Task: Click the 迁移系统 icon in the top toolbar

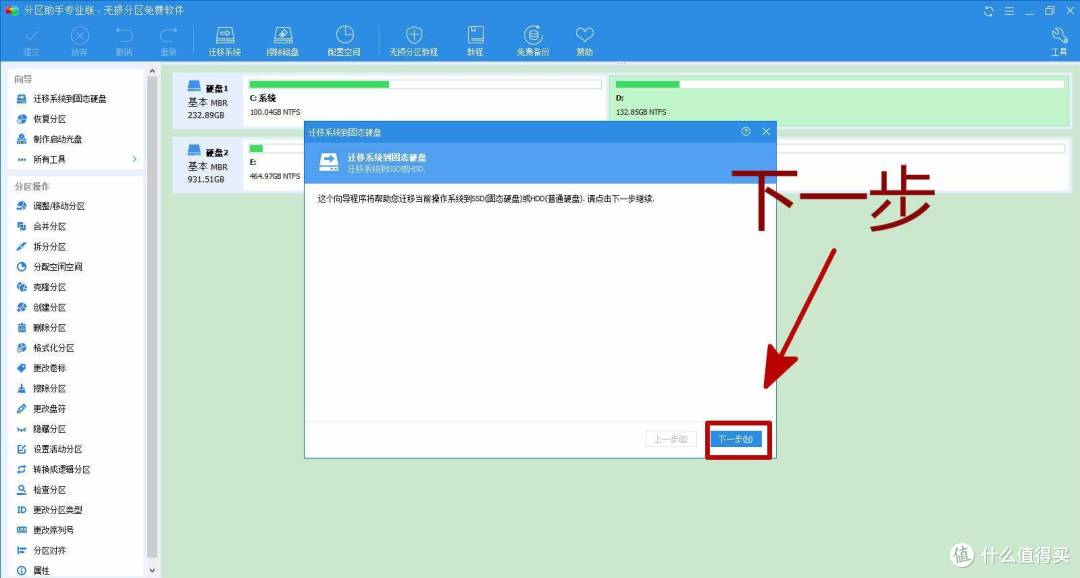Action: (x=225, y=40)
